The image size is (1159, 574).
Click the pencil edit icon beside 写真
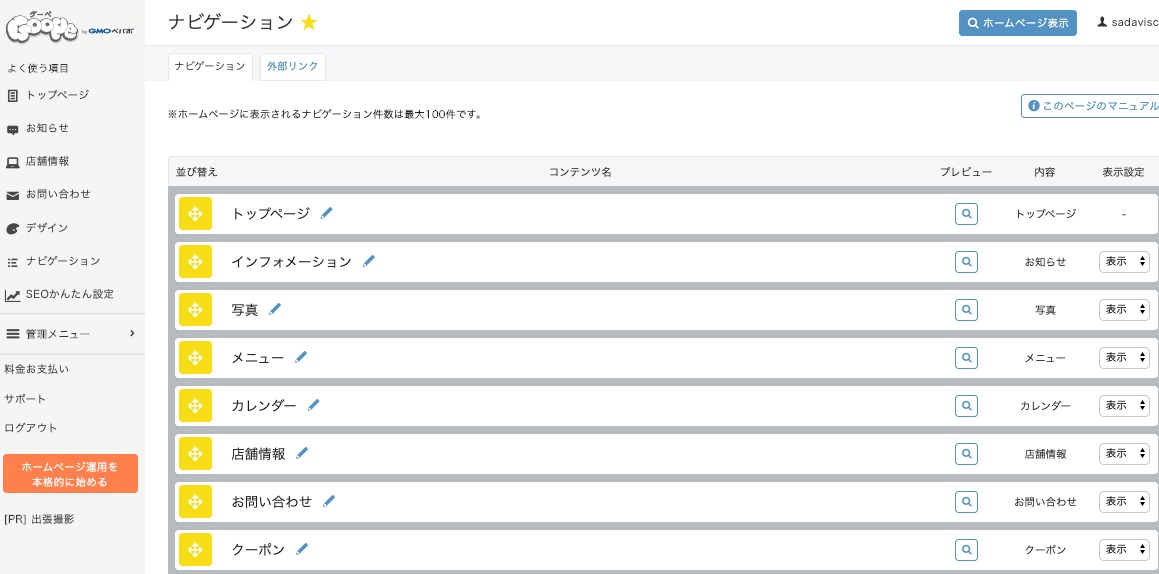click(275, 309)
